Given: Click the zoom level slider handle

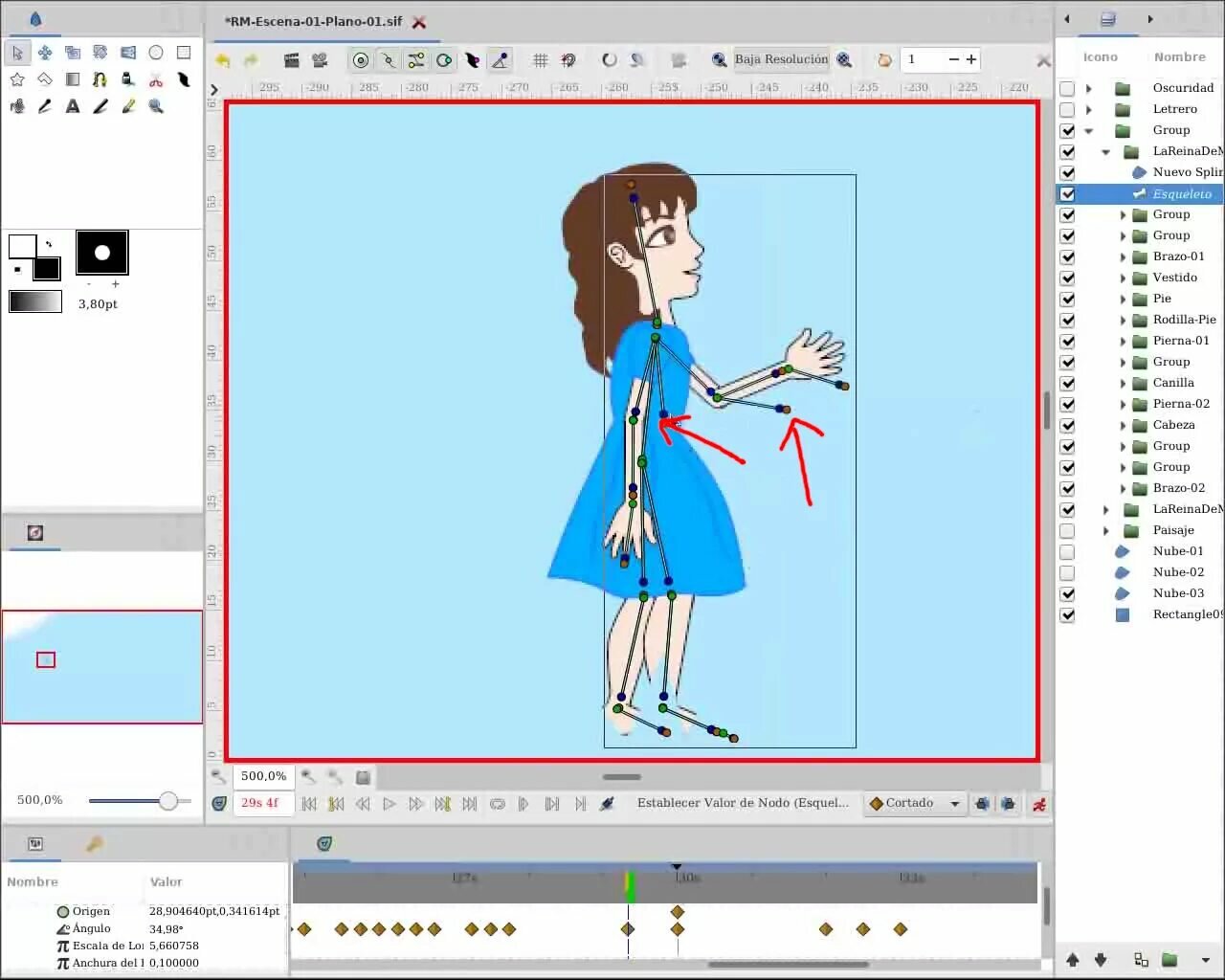Looking at the screenshot, I should pyautogui.click(x=168, y=801).
